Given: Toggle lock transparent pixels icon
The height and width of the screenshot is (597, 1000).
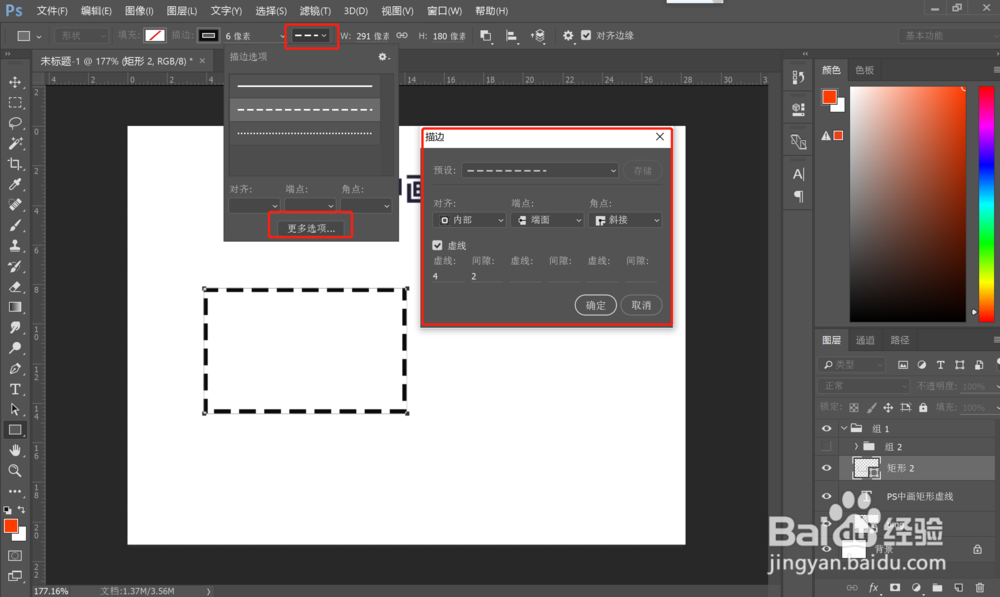Looking at the screenshot, I should coord(854,407).
